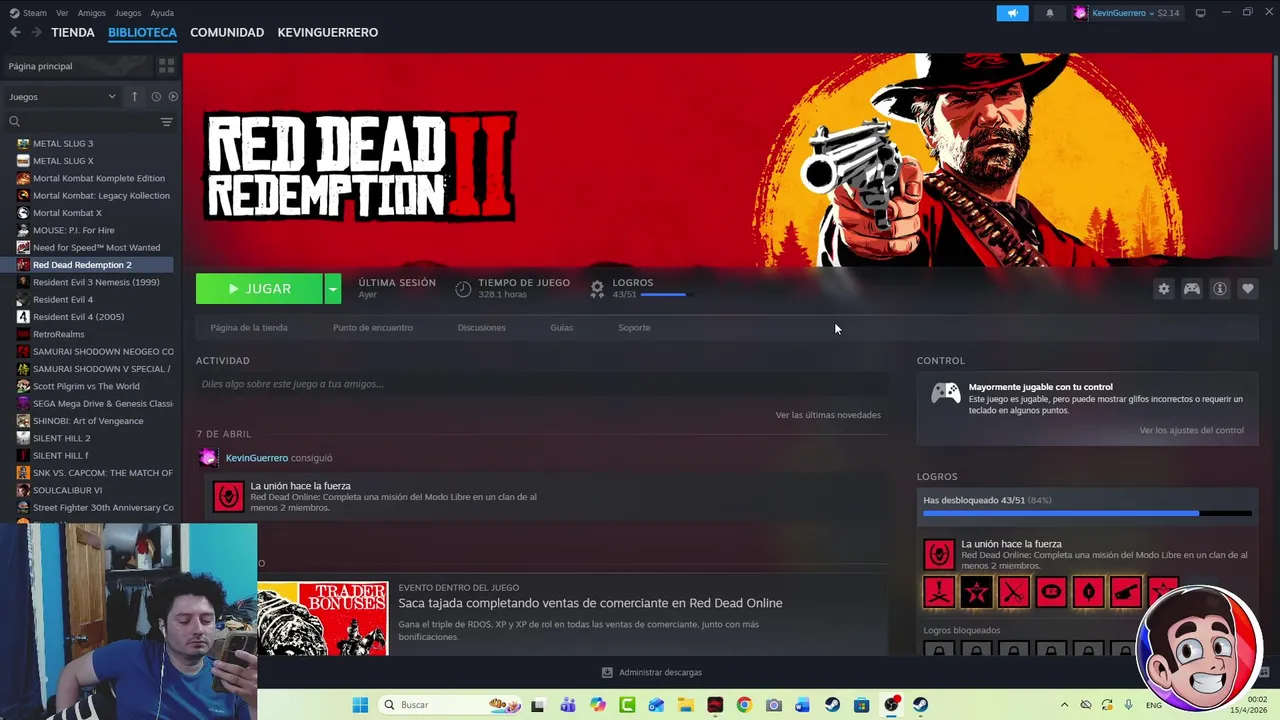
Task: Click Administrar descargas
Action: (660, 672)
